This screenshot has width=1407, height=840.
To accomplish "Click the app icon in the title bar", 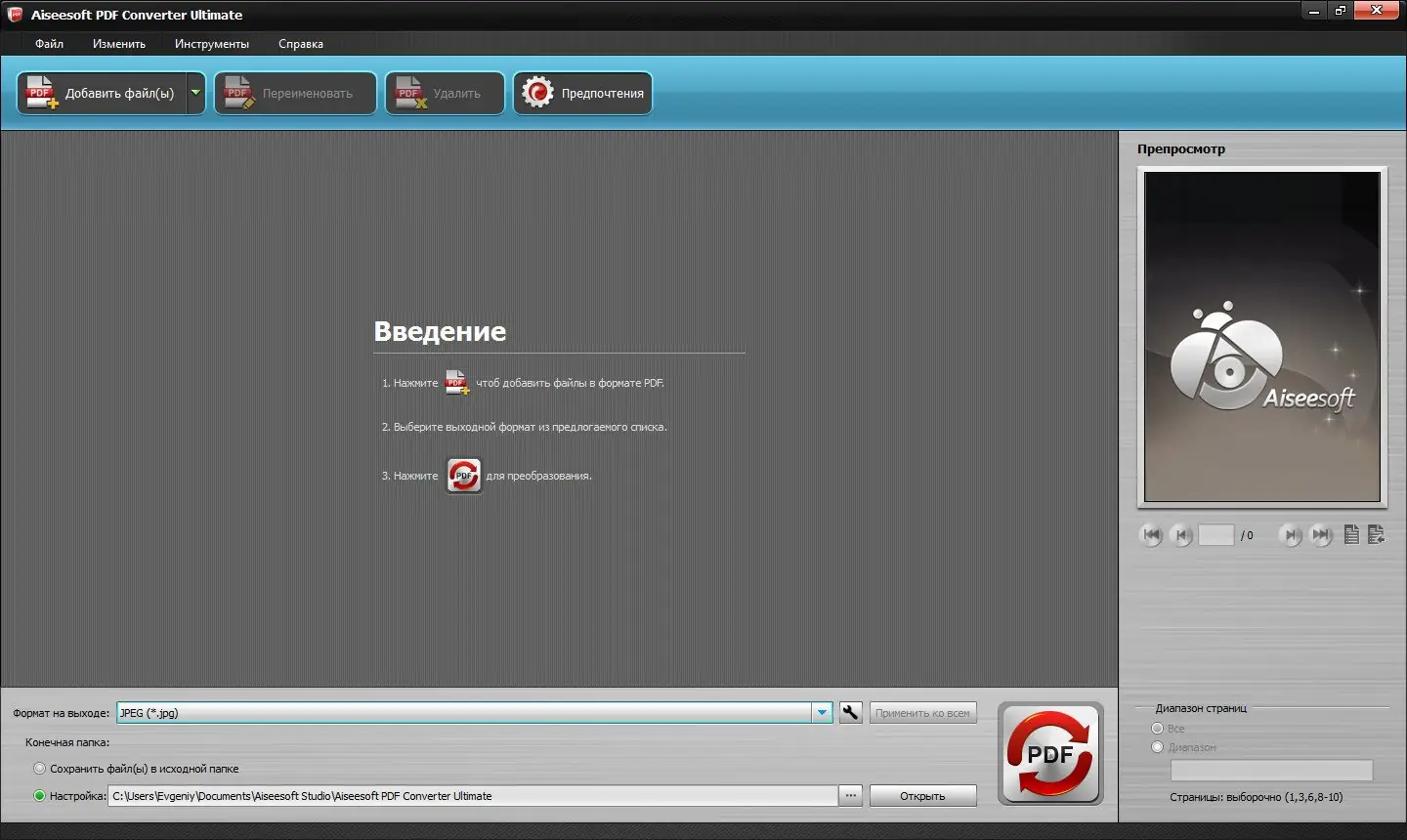I will [x=15, y=14].
